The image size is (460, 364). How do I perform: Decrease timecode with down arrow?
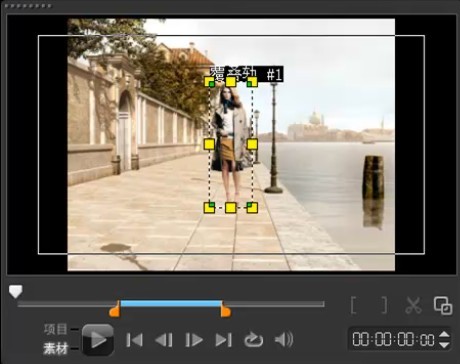[444, 345]
